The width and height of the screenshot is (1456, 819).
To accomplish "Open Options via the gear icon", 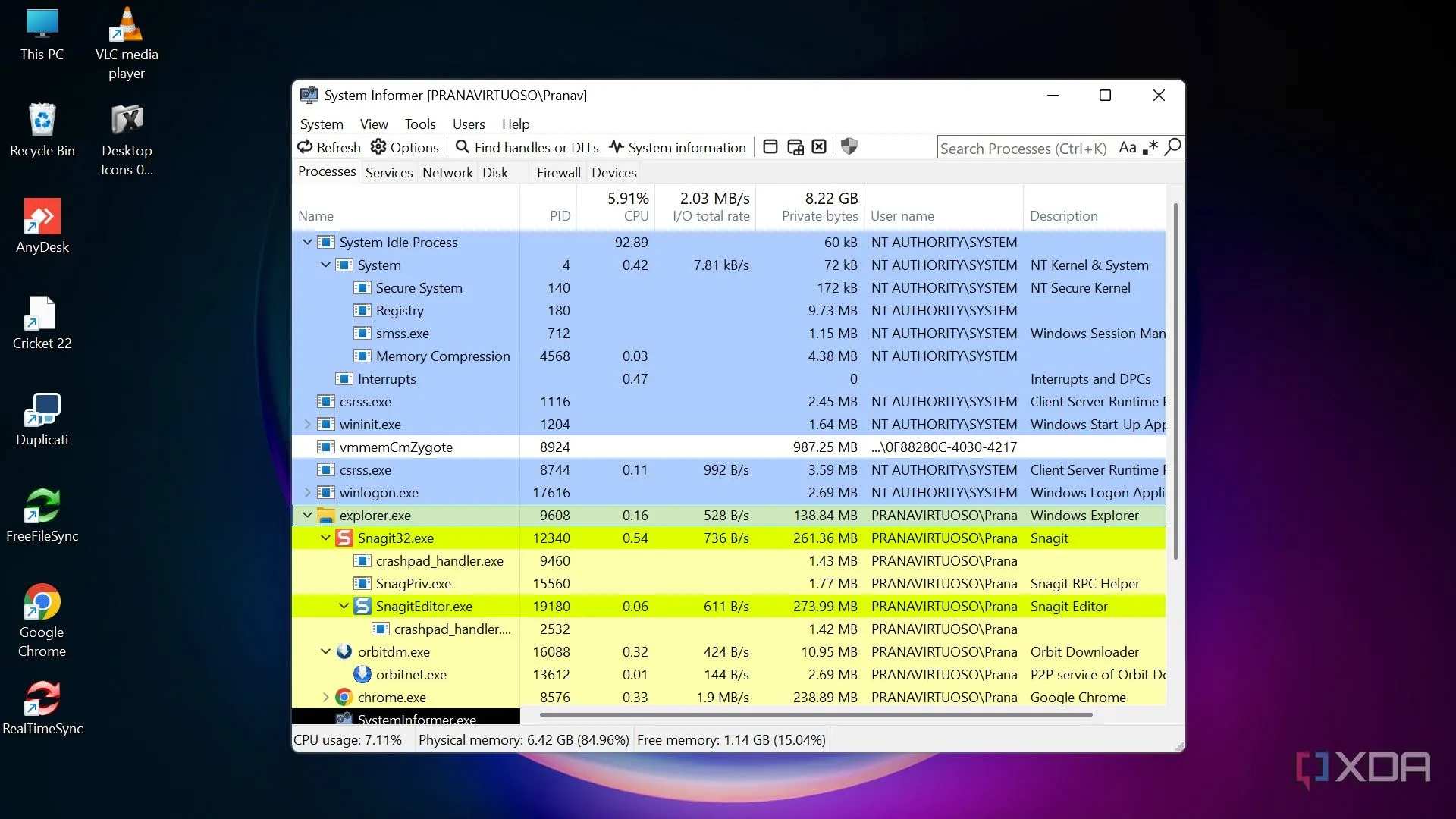I will 378,147.
